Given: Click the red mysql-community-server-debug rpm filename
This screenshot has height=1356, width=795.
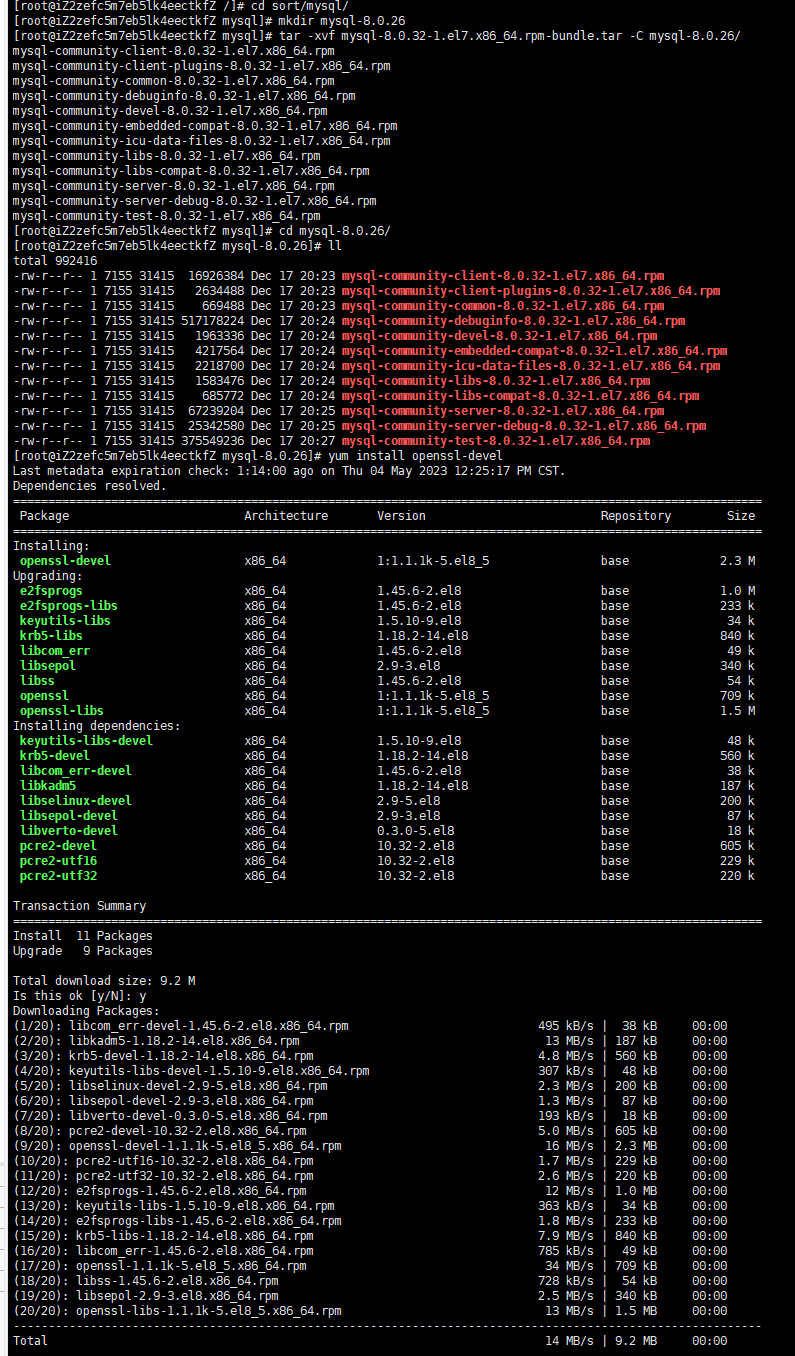Looking at the screenshot, I should tap(523, 426).
